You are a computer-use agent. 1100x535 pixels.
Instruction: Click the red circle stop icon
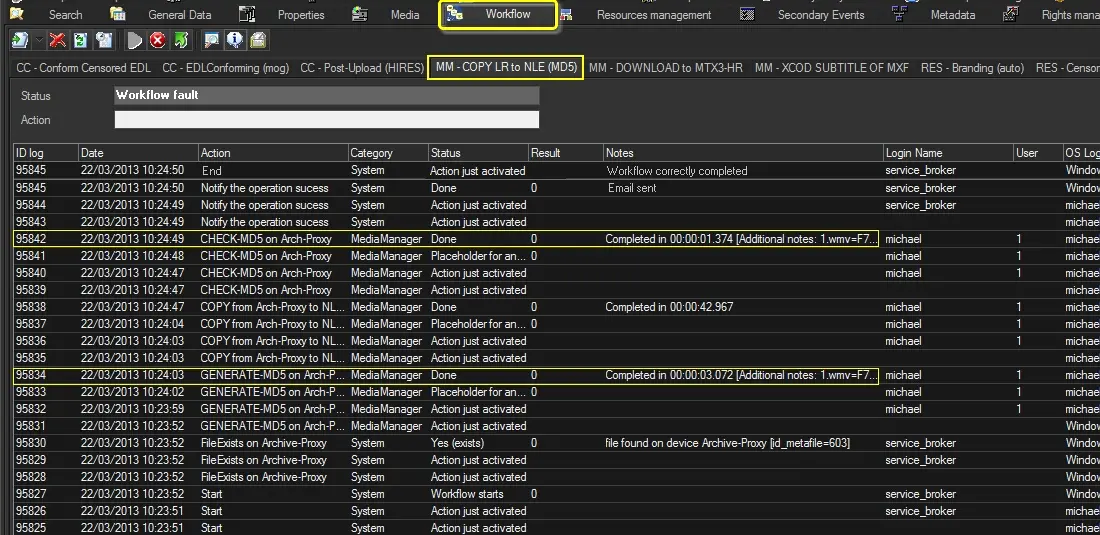(158, 41)
